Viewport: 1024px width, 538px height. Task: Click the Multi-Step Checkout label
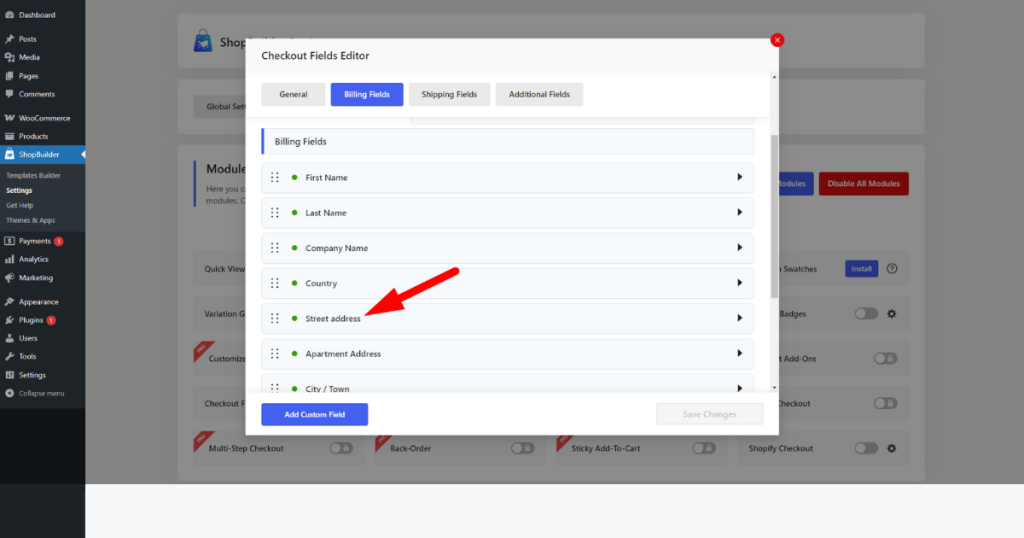(x=246, y=449)
